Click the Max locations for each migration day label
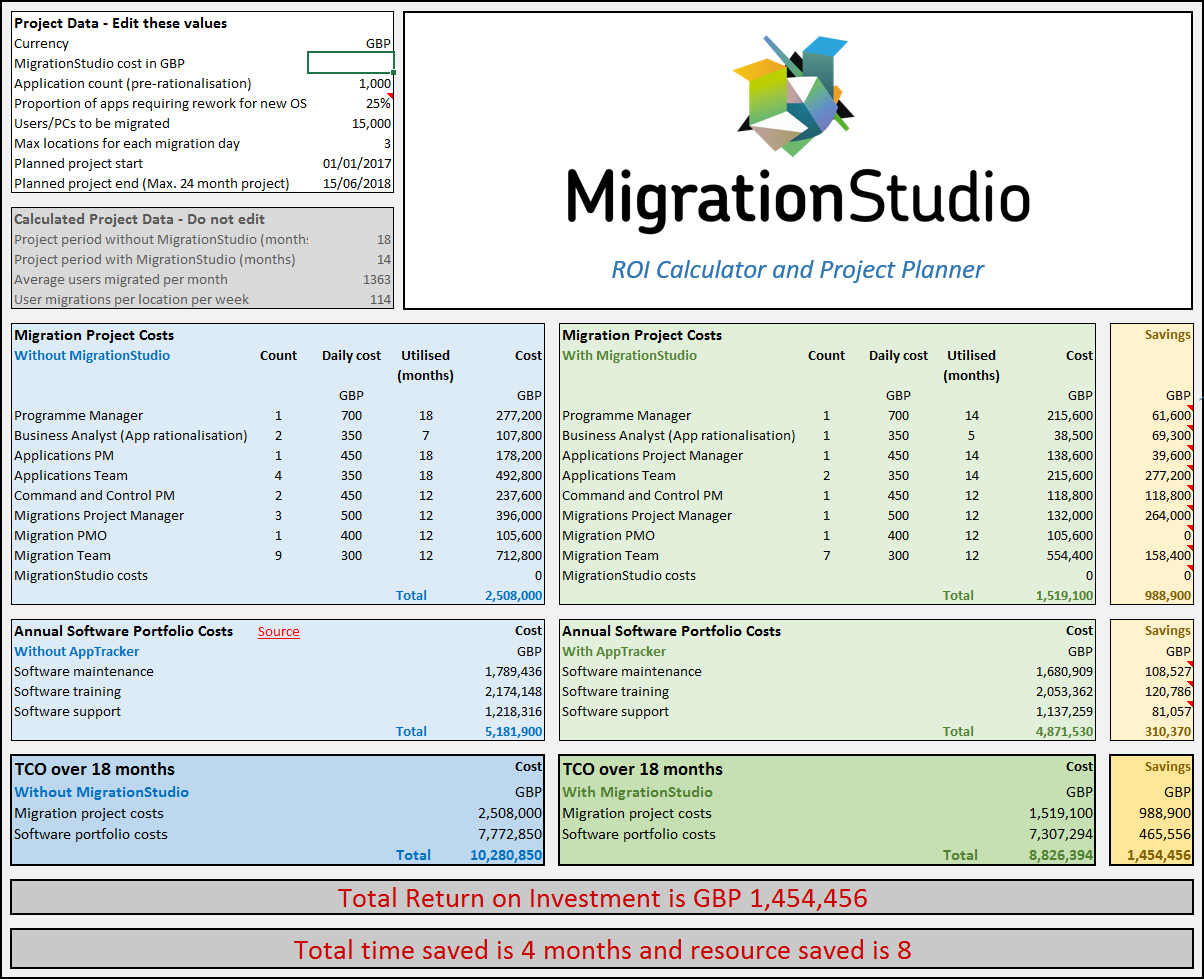 (x=127, y=144)
